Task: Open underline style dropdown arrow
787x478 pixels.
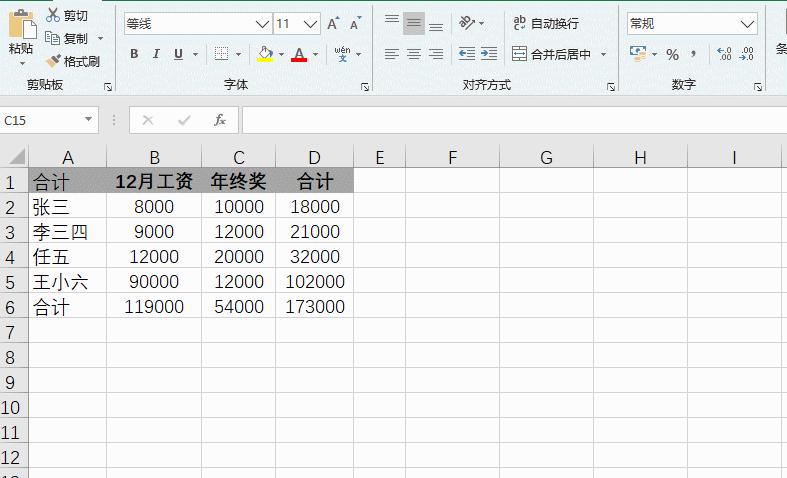Action: (196, 54)
